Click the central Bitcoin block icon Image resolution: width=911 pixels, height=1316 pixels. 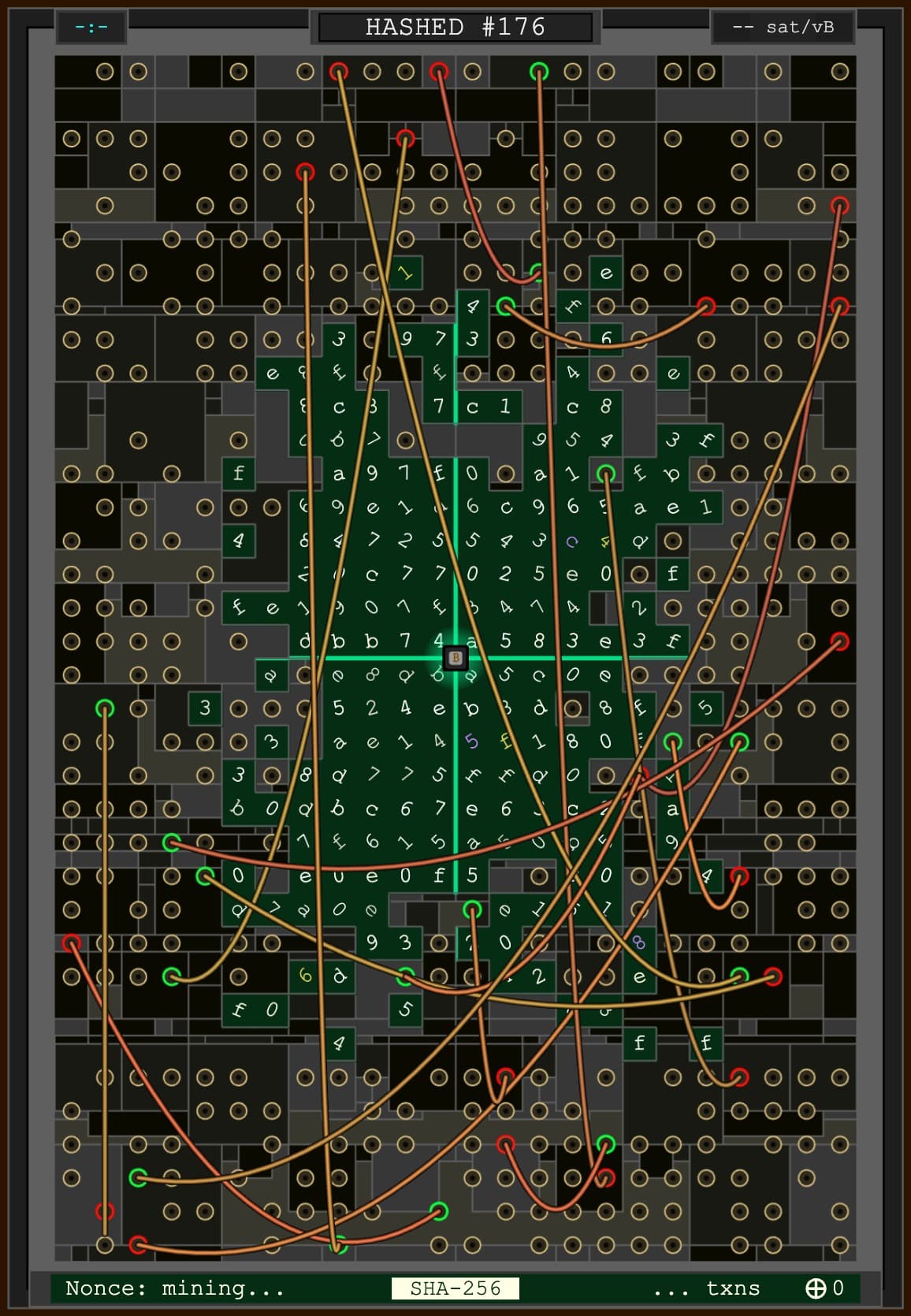(455, 658)
